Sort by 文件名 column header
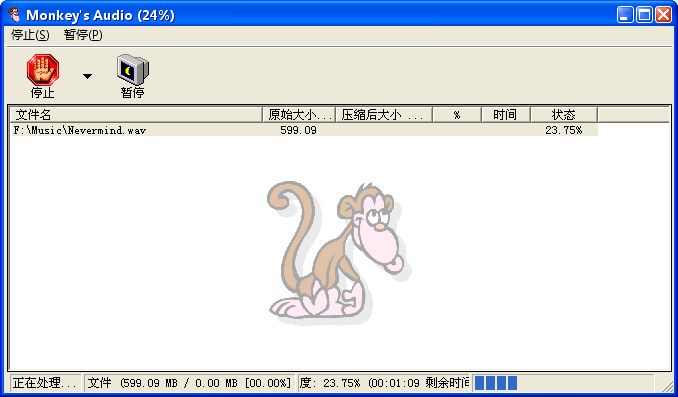The height and width of the screenshot is (397, 678). tap(136, 115)
